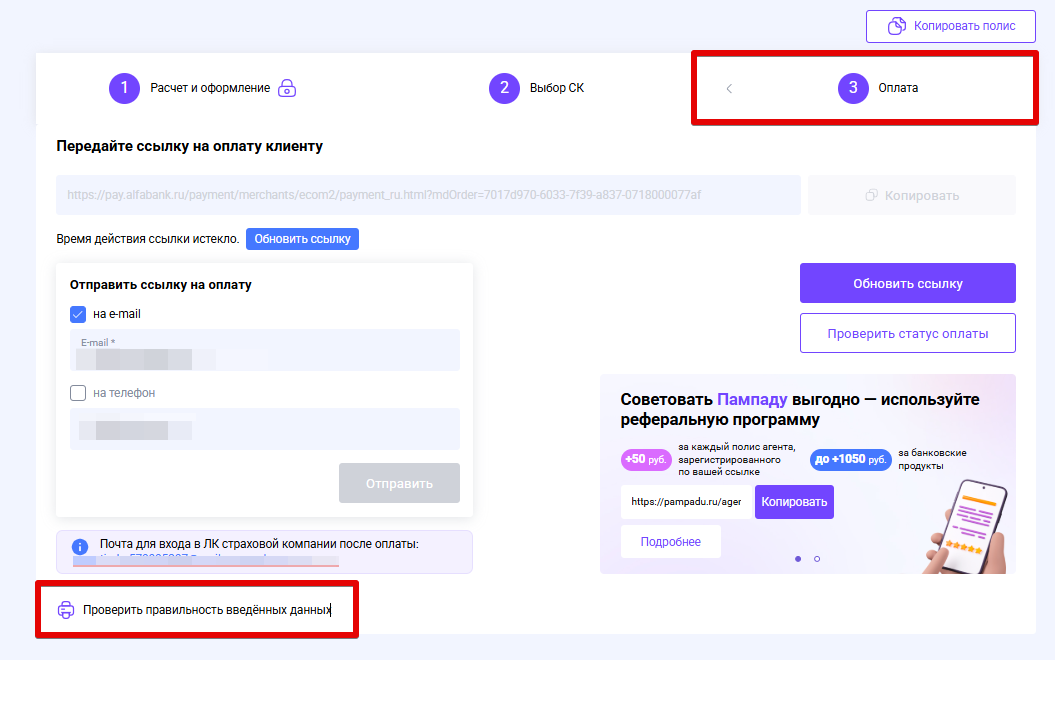Image resolution: width=1055 pixels, height=709 pixels.
Task: Open Подробнее about referral program
Action: pyautogui.click(x=670, y=542)
